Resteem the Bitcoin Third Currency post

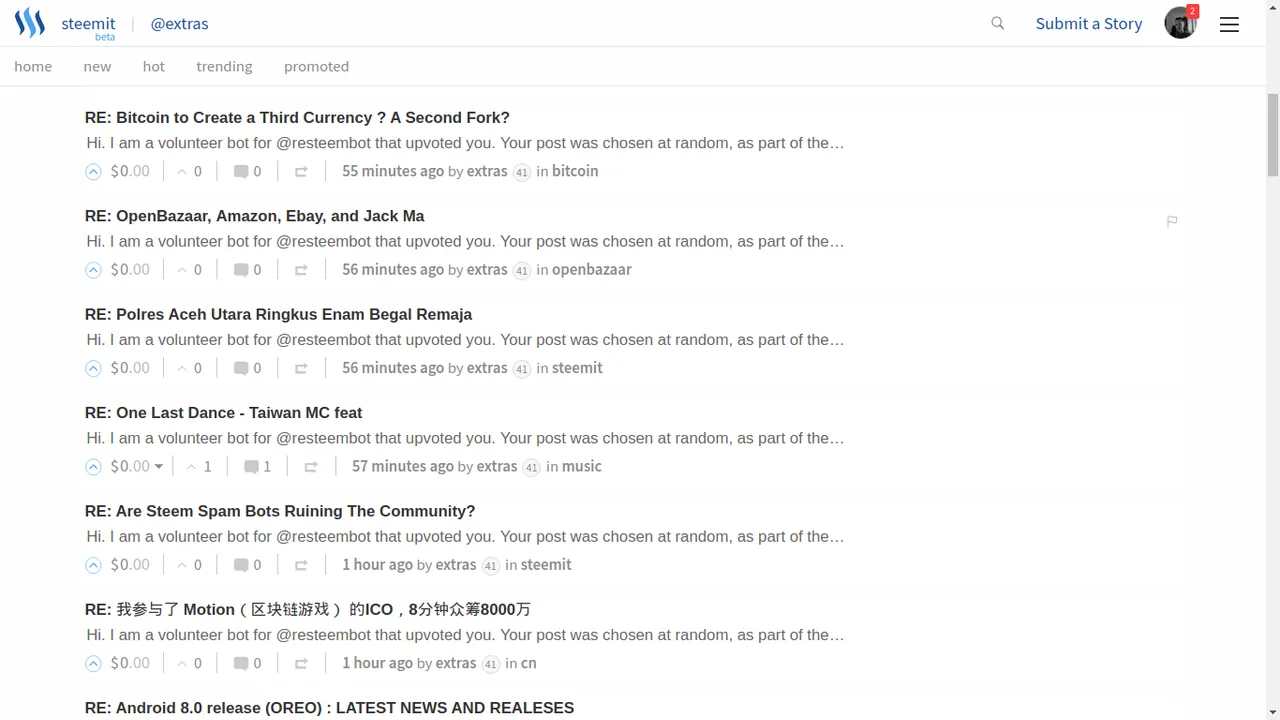pyautogui.click(x=301, y=172)
